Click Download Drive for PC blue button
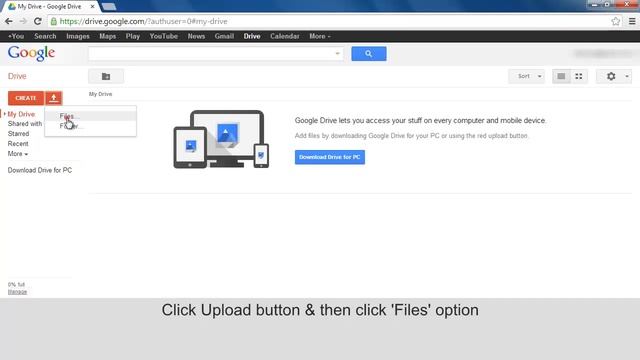Image resolution: width=640 pixels, height=360 pixels. coord(330,157)
